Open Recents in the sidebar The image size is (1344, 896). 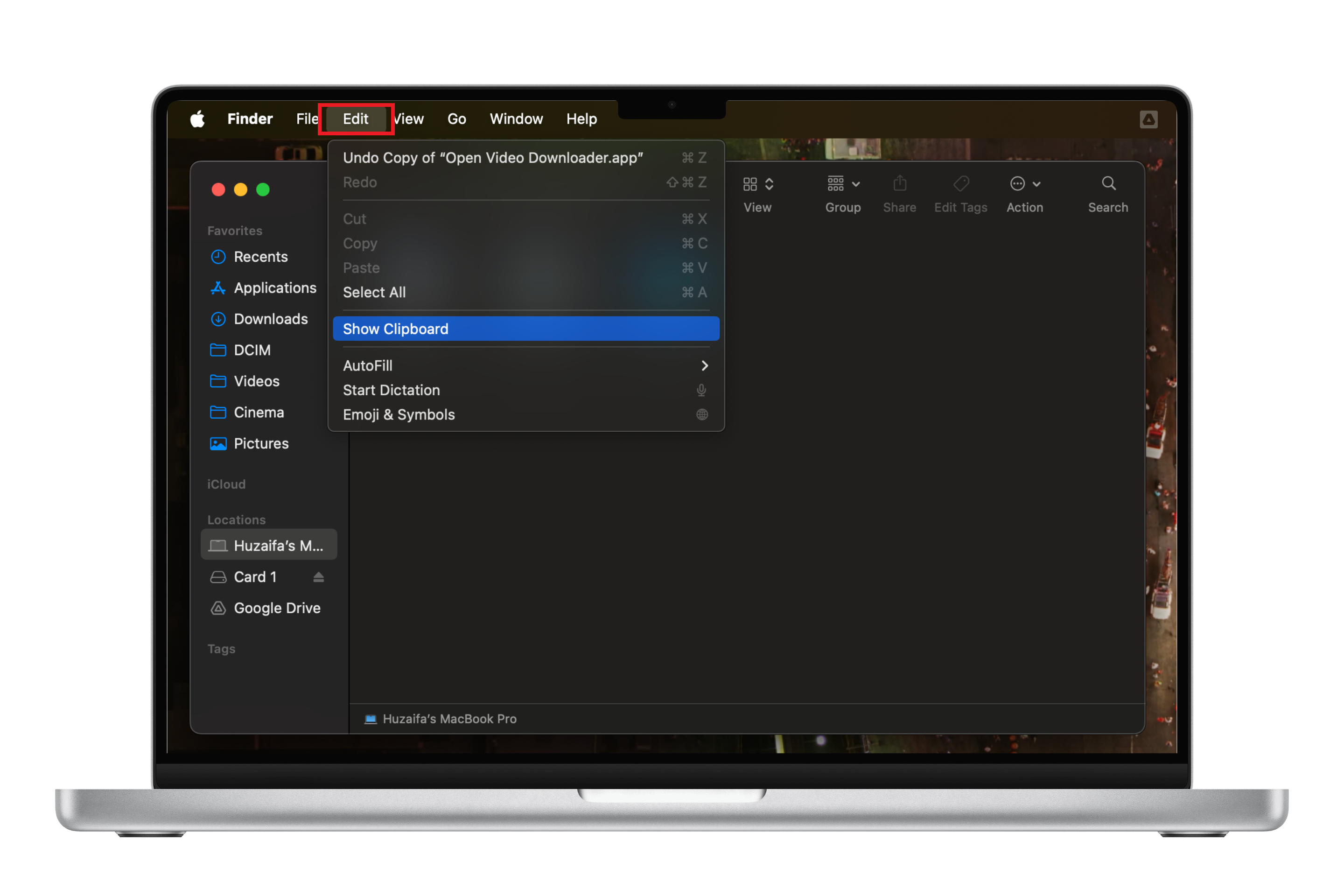coord(260,257)
